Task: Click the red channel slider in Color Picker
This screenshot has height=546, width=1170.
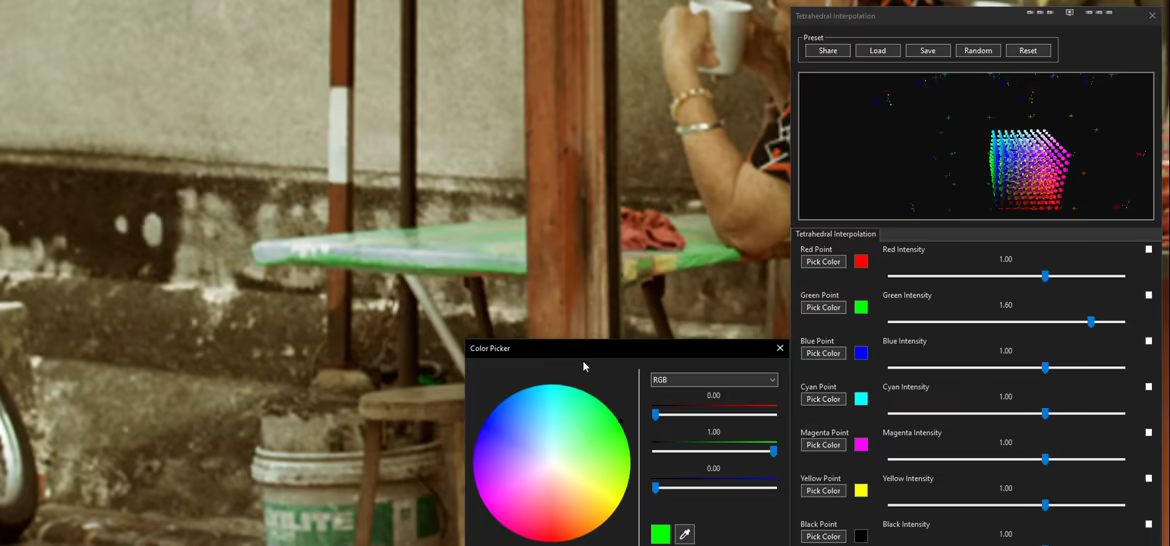Action: 714,414
